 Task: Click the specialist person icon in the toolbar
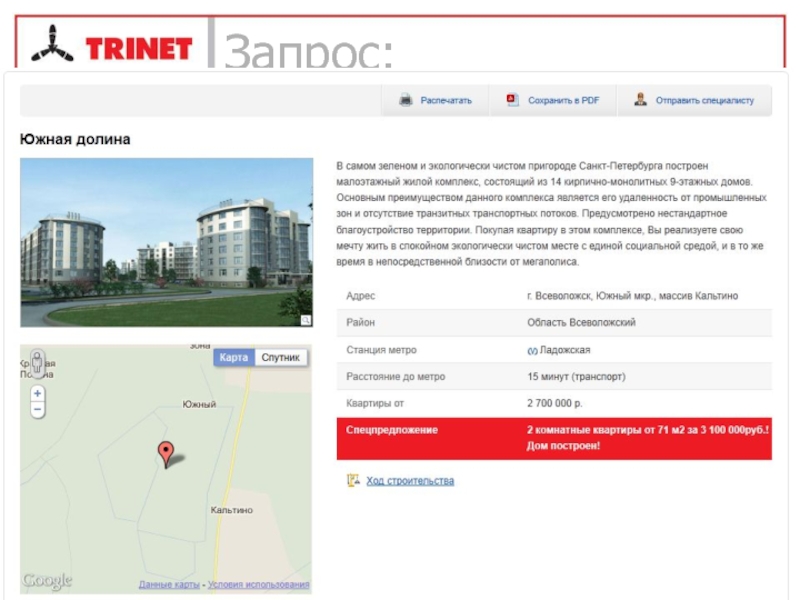pos(640,99)
